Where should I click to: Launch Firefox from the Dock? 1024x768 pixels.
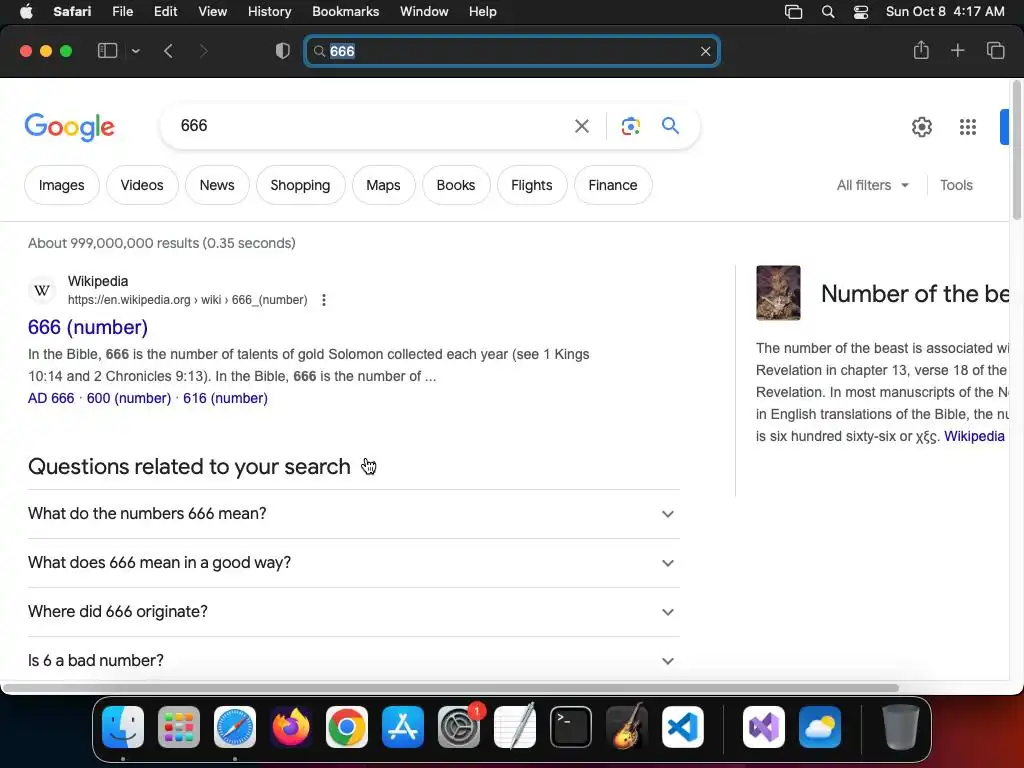(x=291, y=727)
